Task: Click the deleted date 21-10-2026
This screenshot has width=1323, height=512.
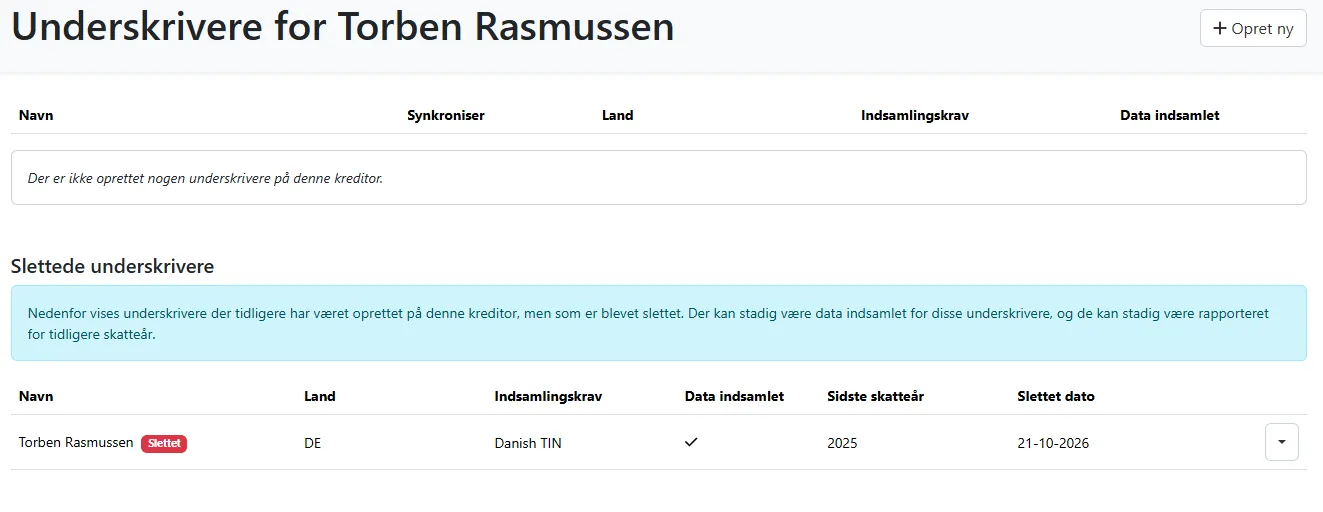Action: [1053, 443]
